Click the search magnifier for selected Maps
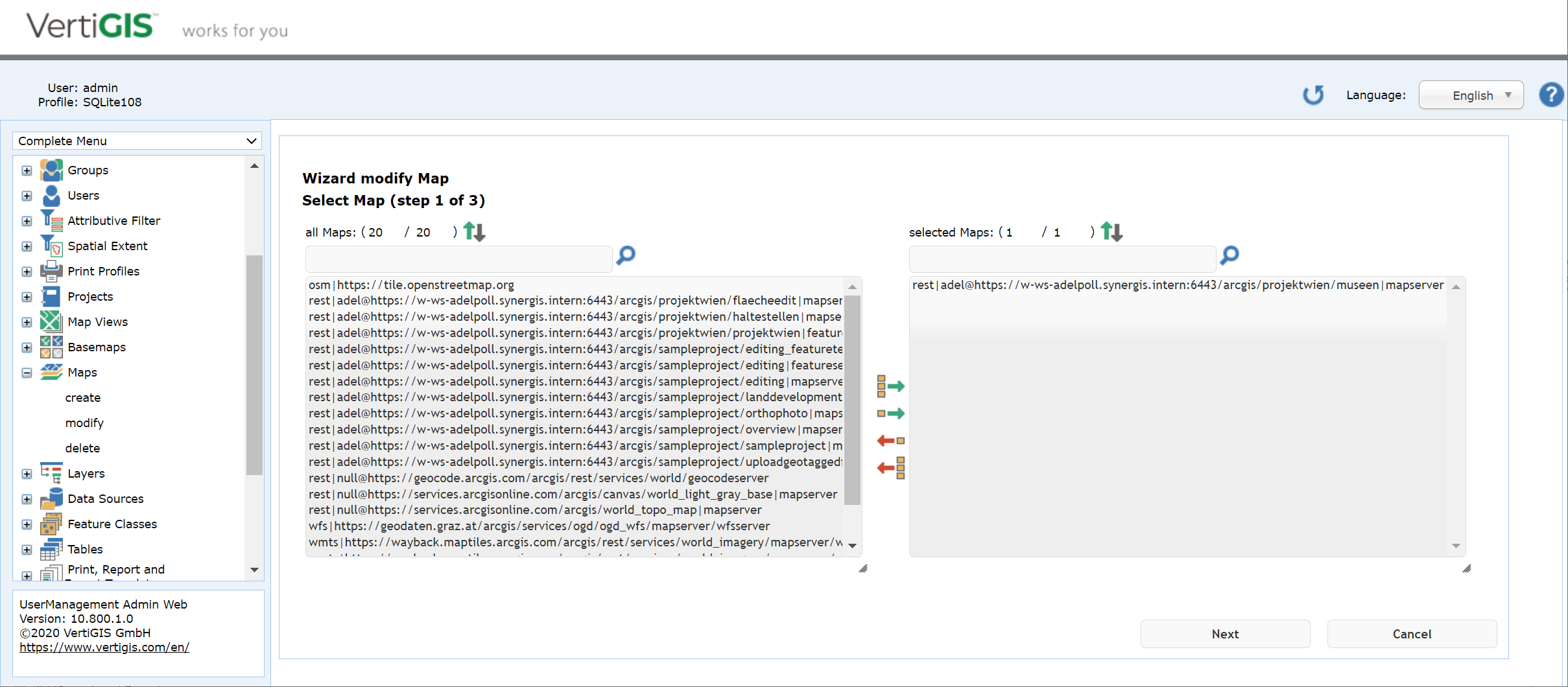 1229,255
